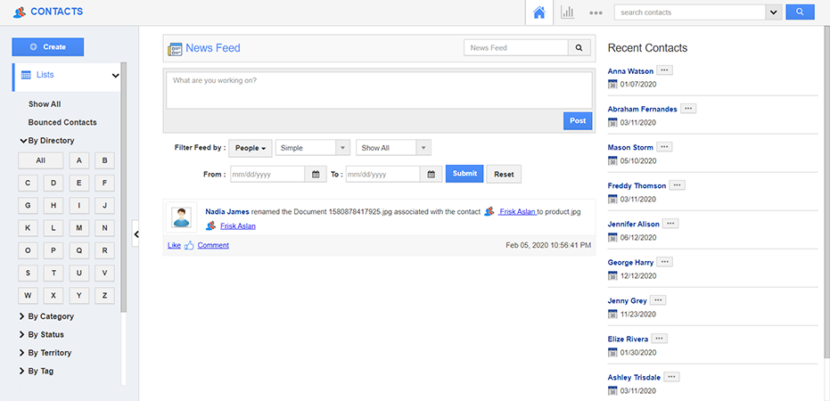Viewport: 830px width, 401px height.
Task: Open the Simple filter dropdown
Action: tap(312, 148)
